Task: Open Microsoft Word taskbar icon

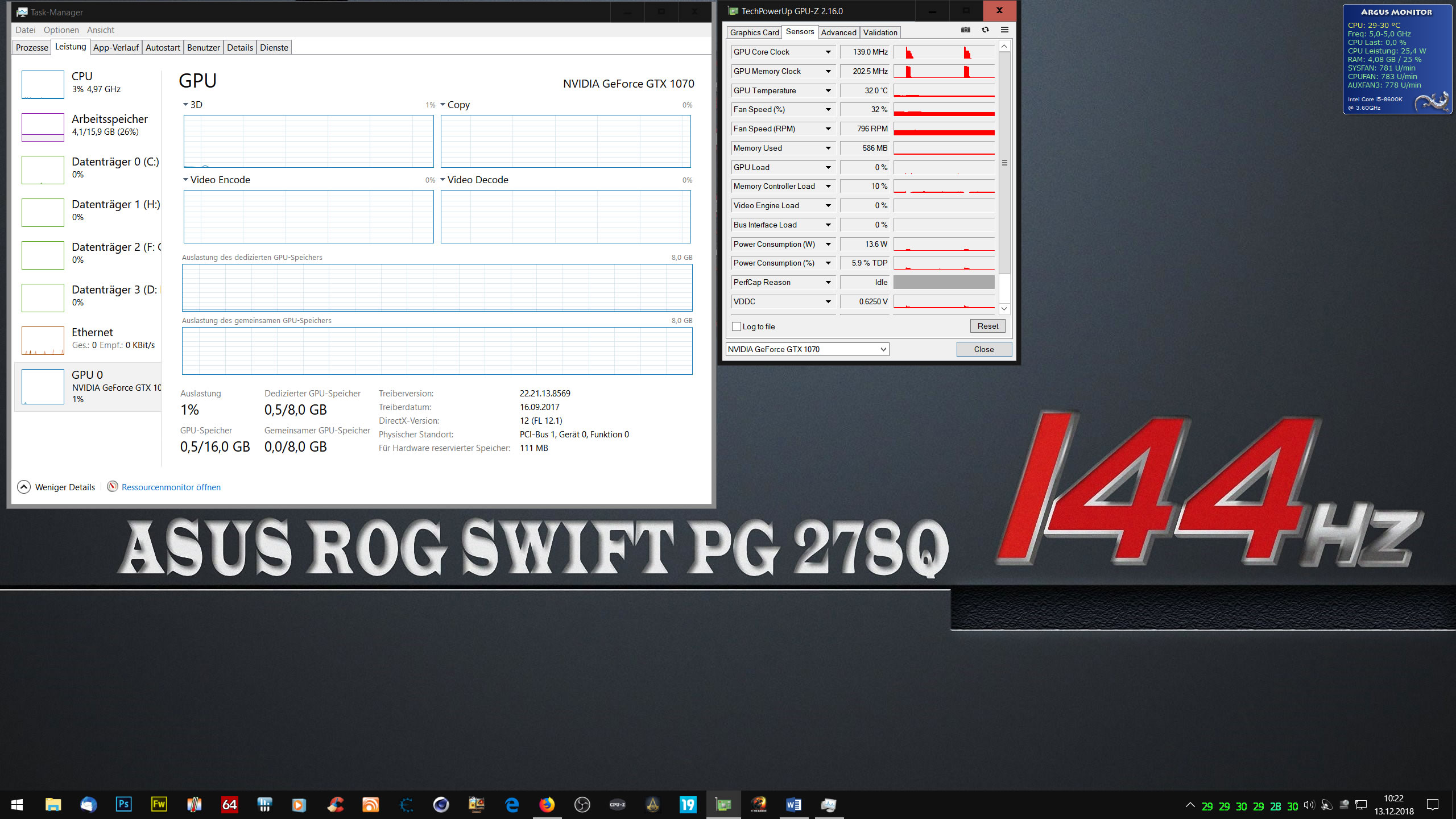Action: (793, 804)
